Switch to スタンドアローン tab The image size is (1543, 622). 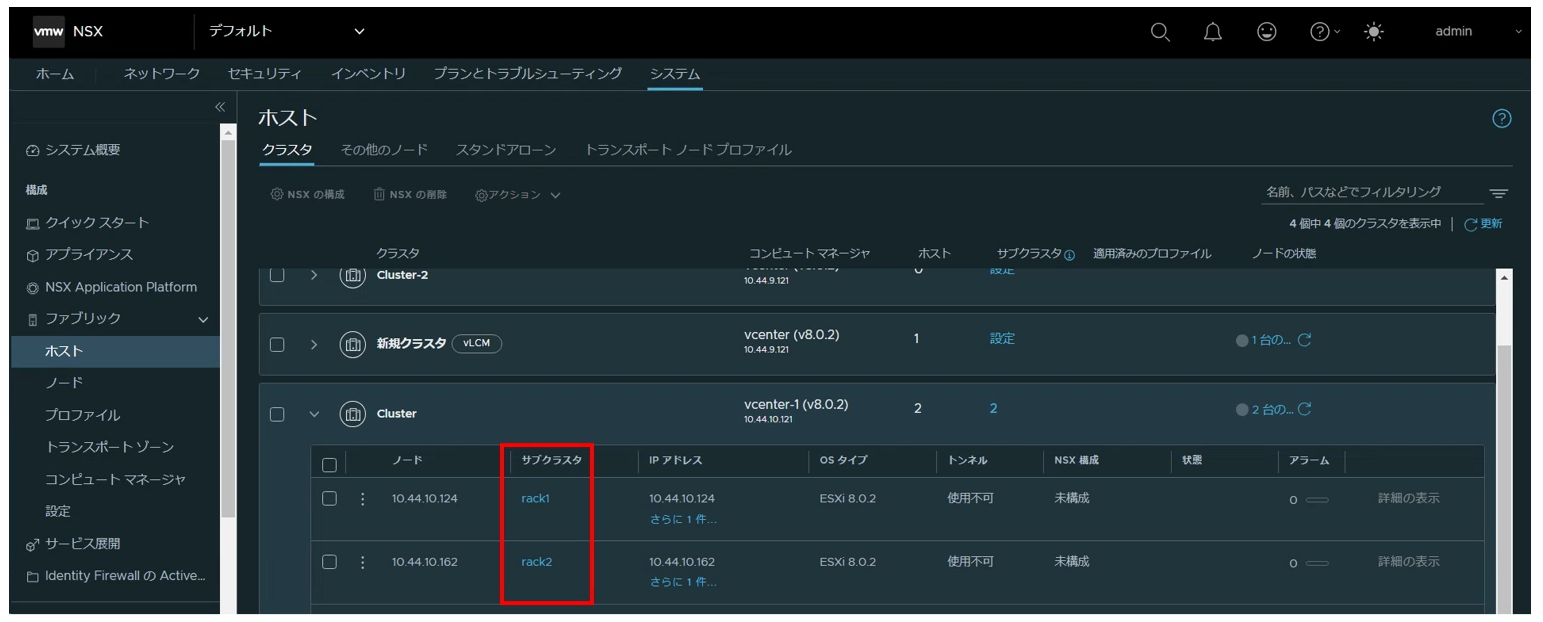pyautogui.click(x=506, y=150)
